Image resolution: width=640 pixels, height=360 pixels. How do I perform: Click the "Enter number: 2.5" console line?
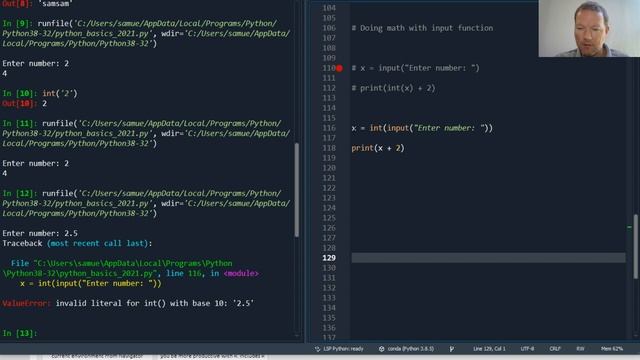pos(40,233)
